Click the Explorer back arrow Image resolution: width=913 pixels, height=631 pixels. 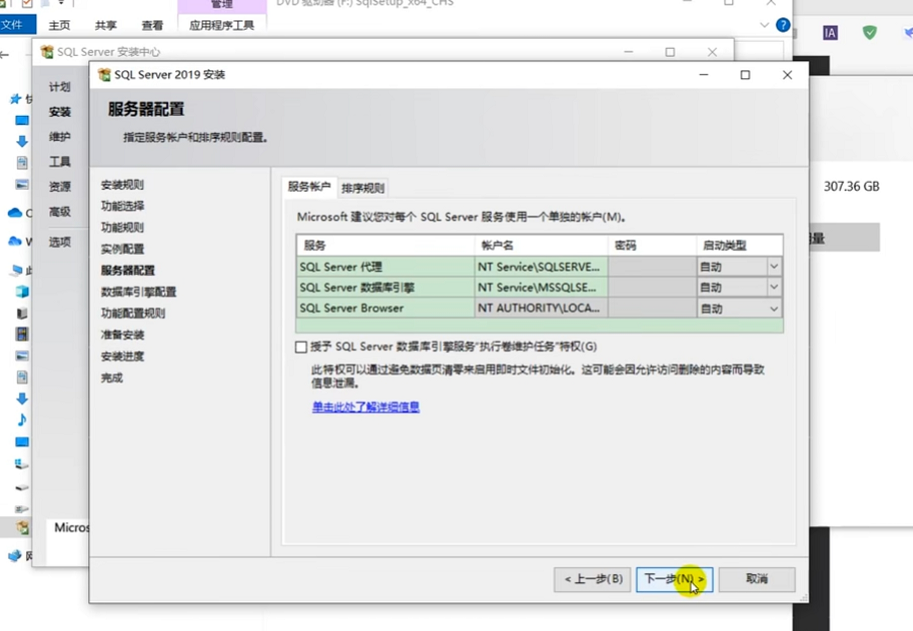(x=5, y=55)
